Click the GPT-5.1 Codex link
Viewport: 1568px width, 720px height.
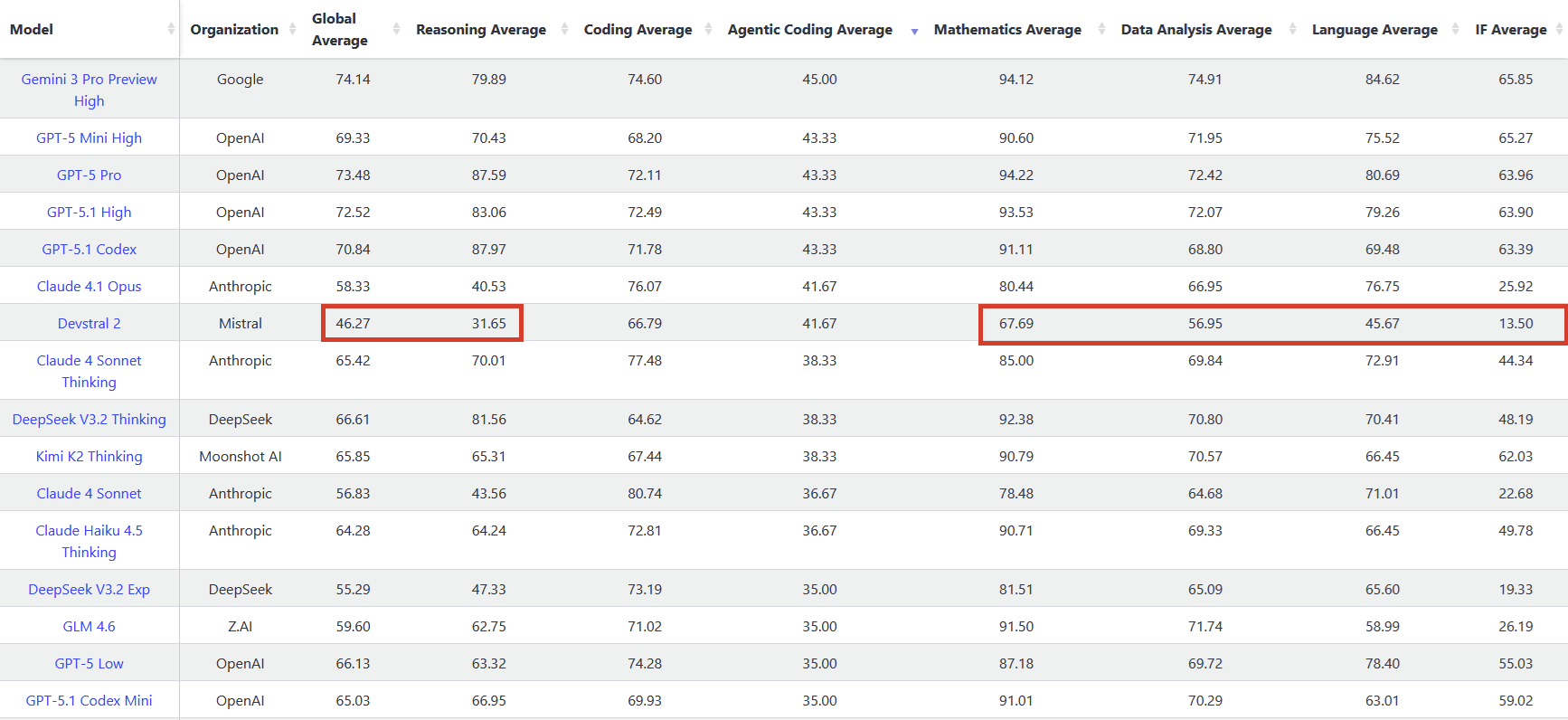90,249
